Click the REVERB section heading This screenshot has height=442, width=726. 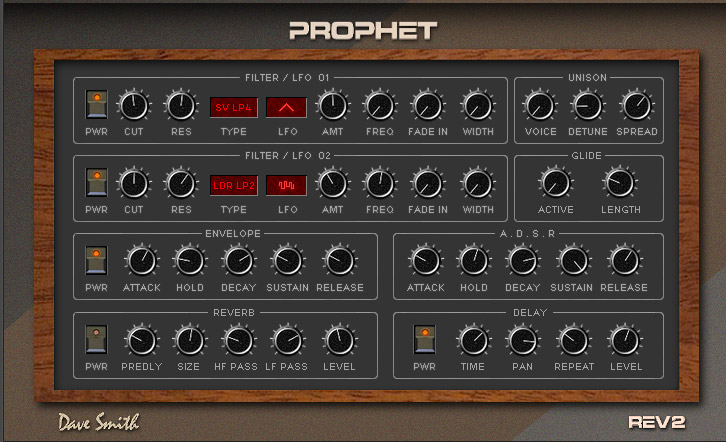(x=234, y=313)
